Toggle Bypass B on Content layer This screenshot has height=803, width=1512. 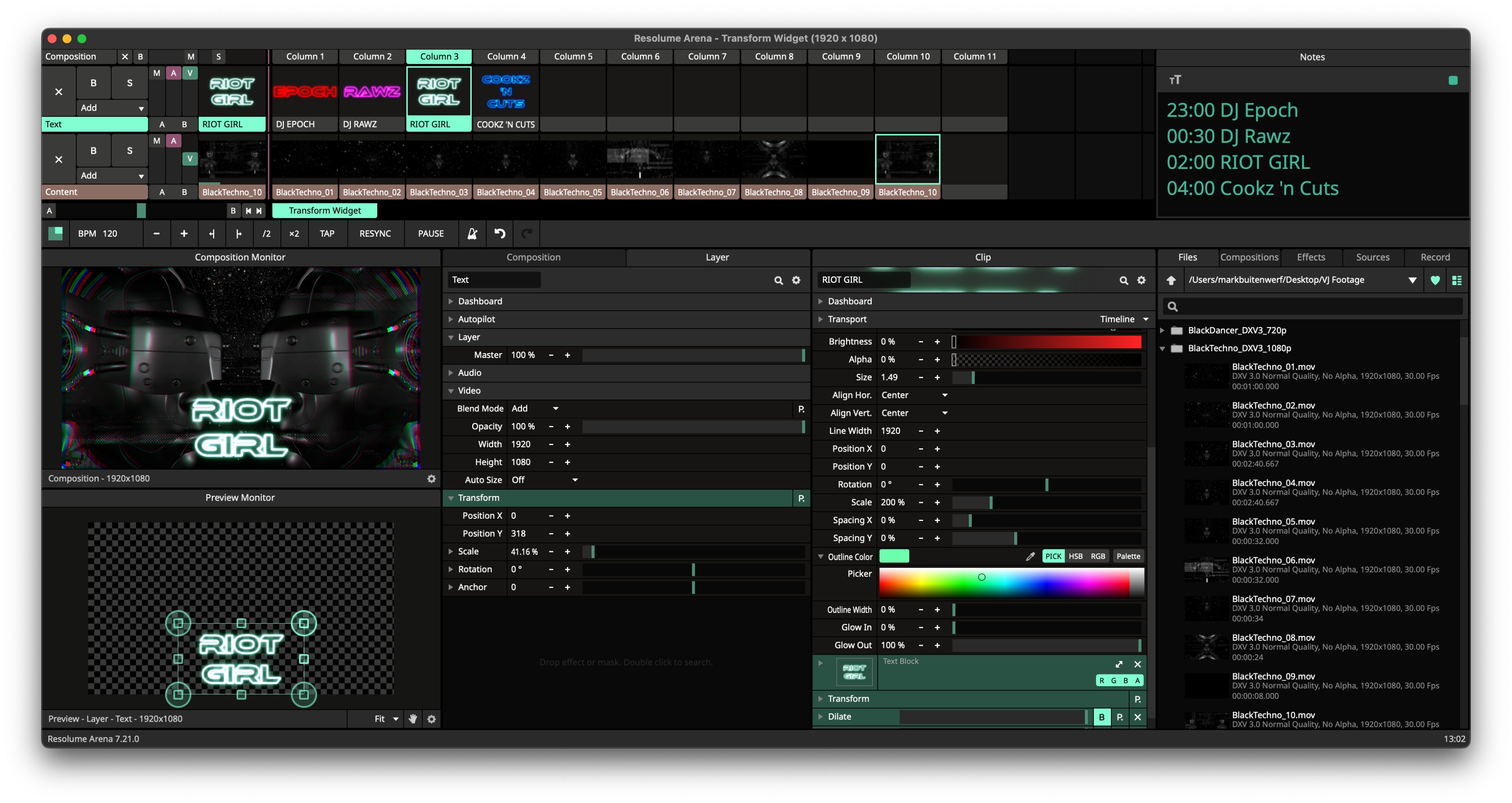click(93, 150)
